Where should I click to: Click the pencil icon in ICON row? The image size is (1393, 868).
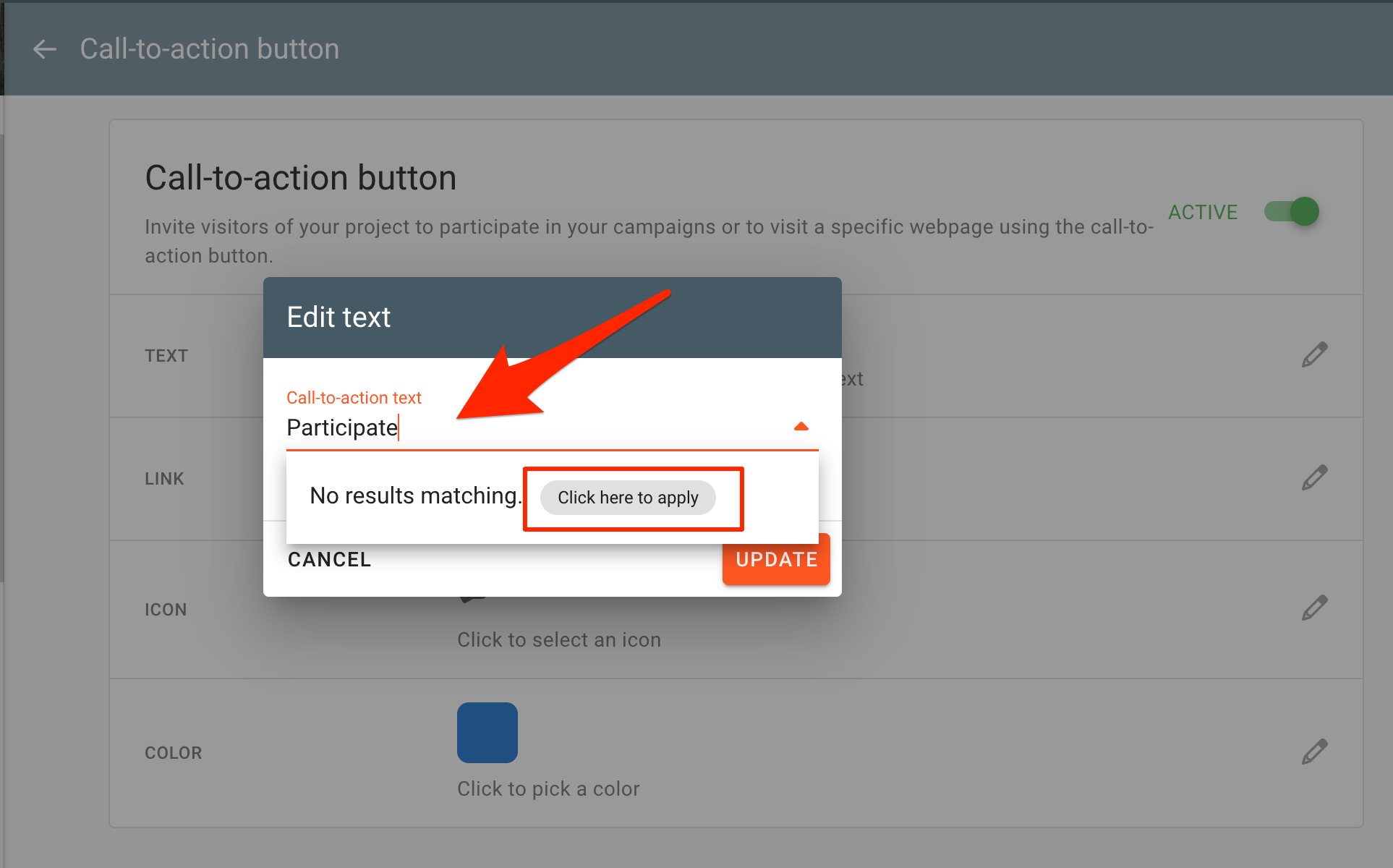click(x=1314, y=608)
